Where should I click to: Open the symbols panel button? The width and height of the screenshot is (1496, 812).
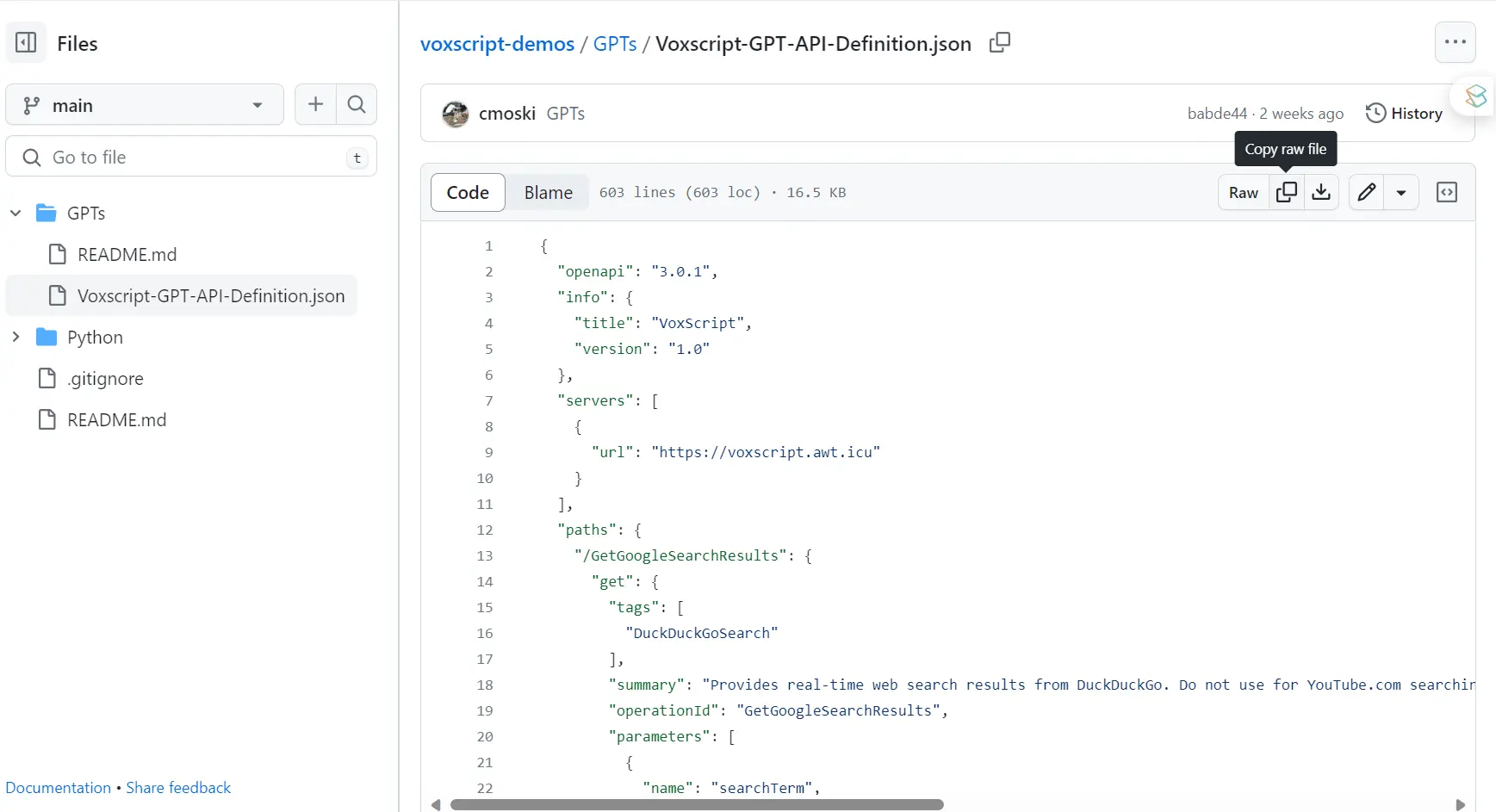pos(1447,192)
